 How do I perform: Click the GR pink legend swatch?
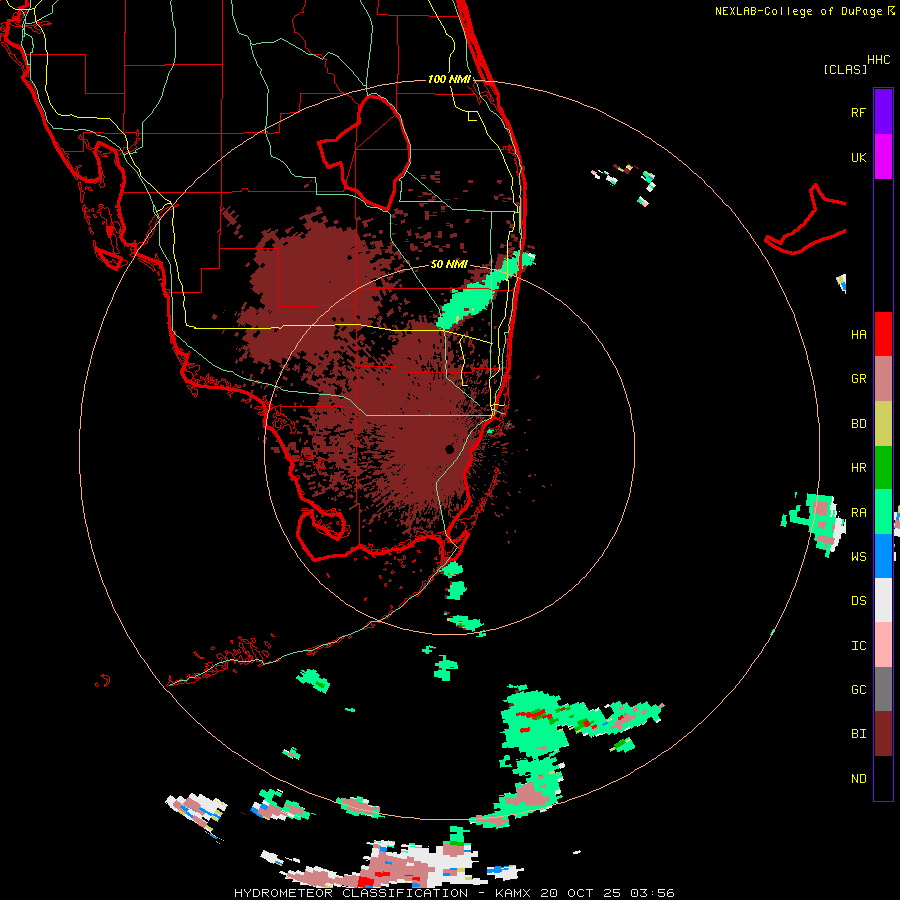[883, 379]
